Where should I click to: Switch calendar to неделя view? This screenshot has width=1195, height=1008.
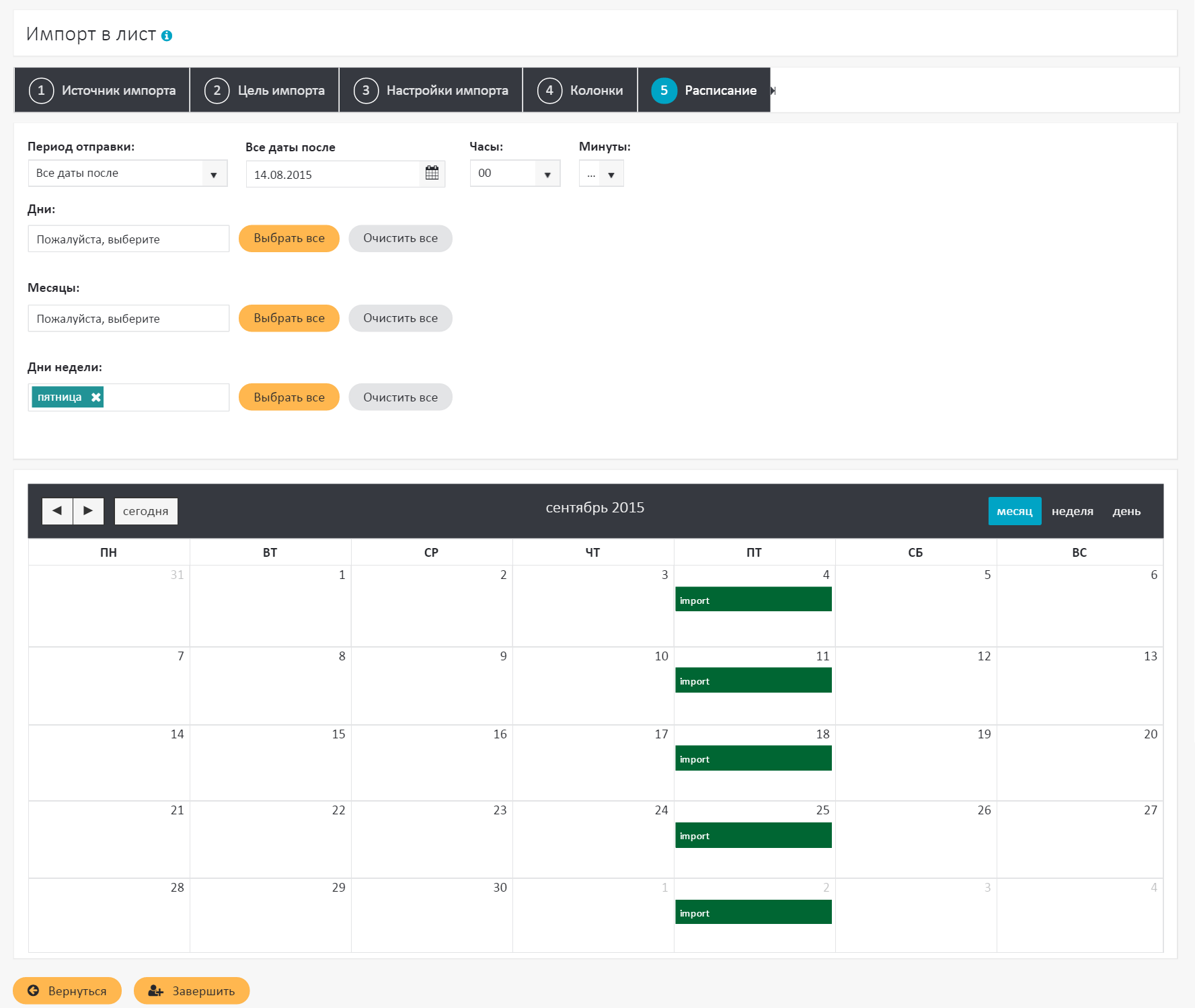pos(1072,511)
